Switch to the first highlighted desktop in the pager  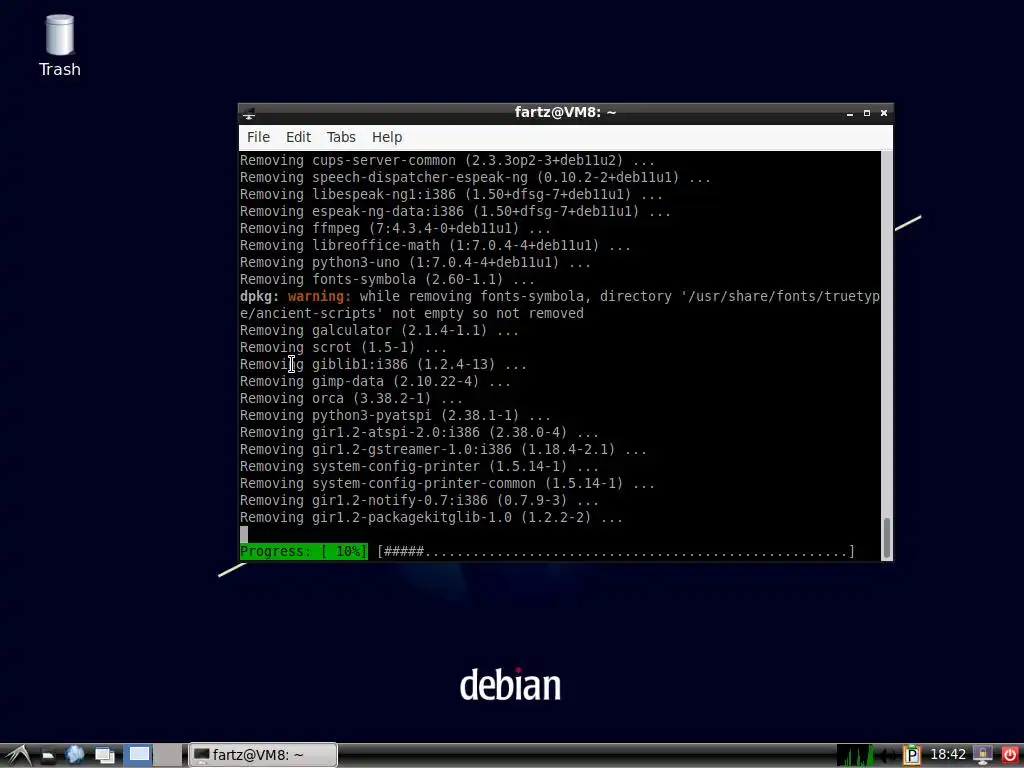tap(138, 755)
